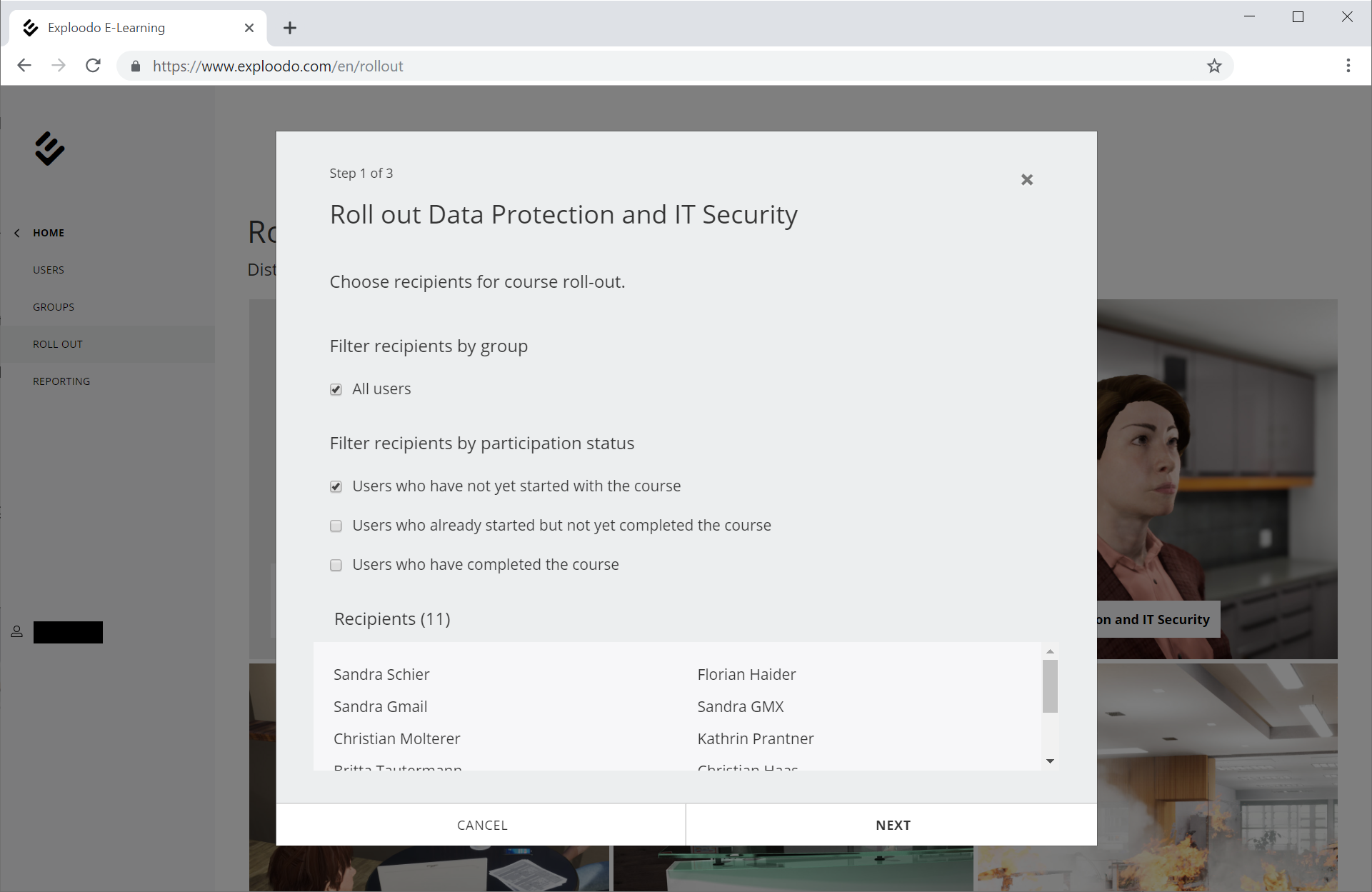Collapse the sidebar using the Home chevron
The width and height of the screenshot is (1372, 892).
17,233
